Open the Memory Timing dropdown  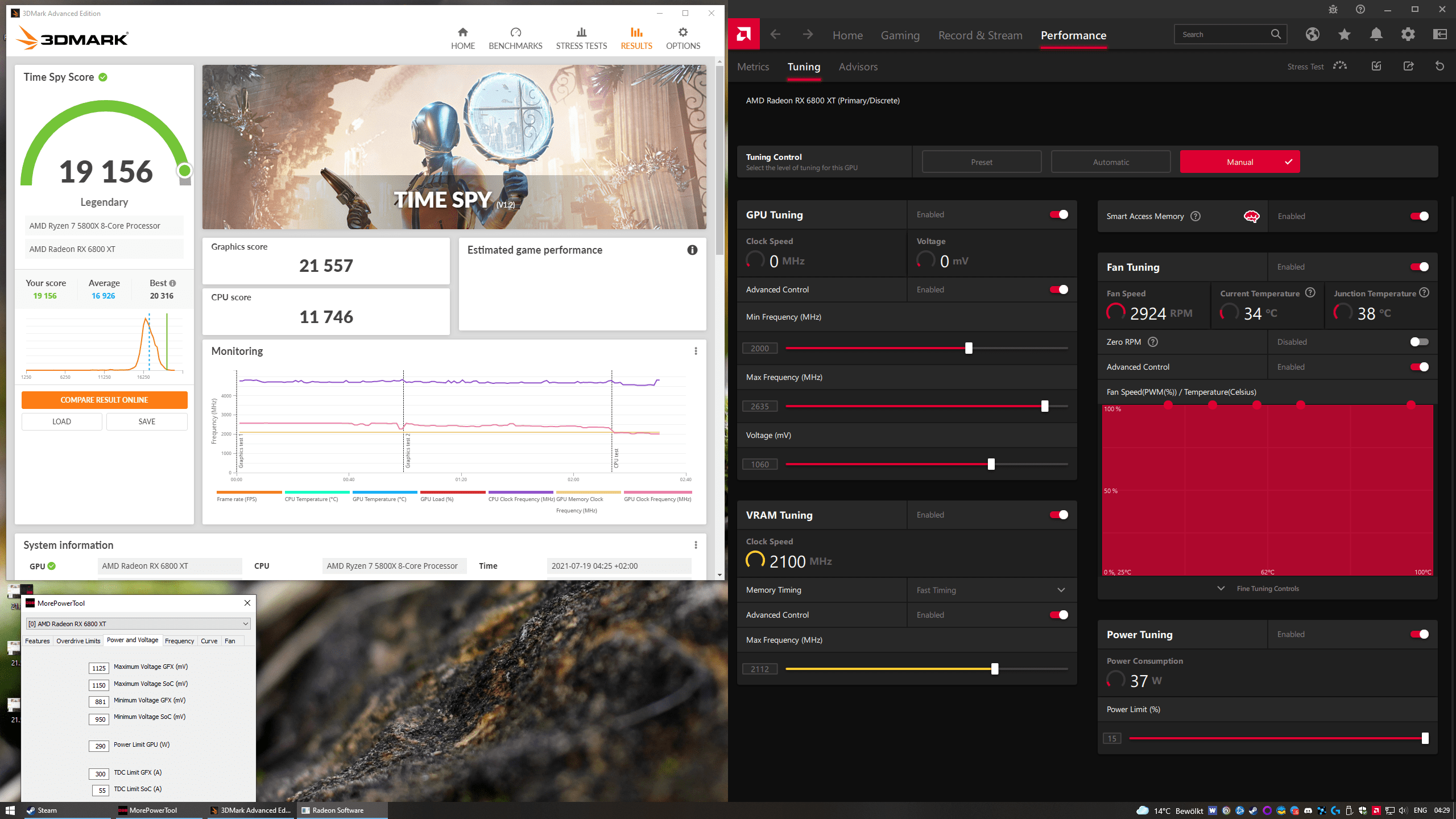pos(991,590)
